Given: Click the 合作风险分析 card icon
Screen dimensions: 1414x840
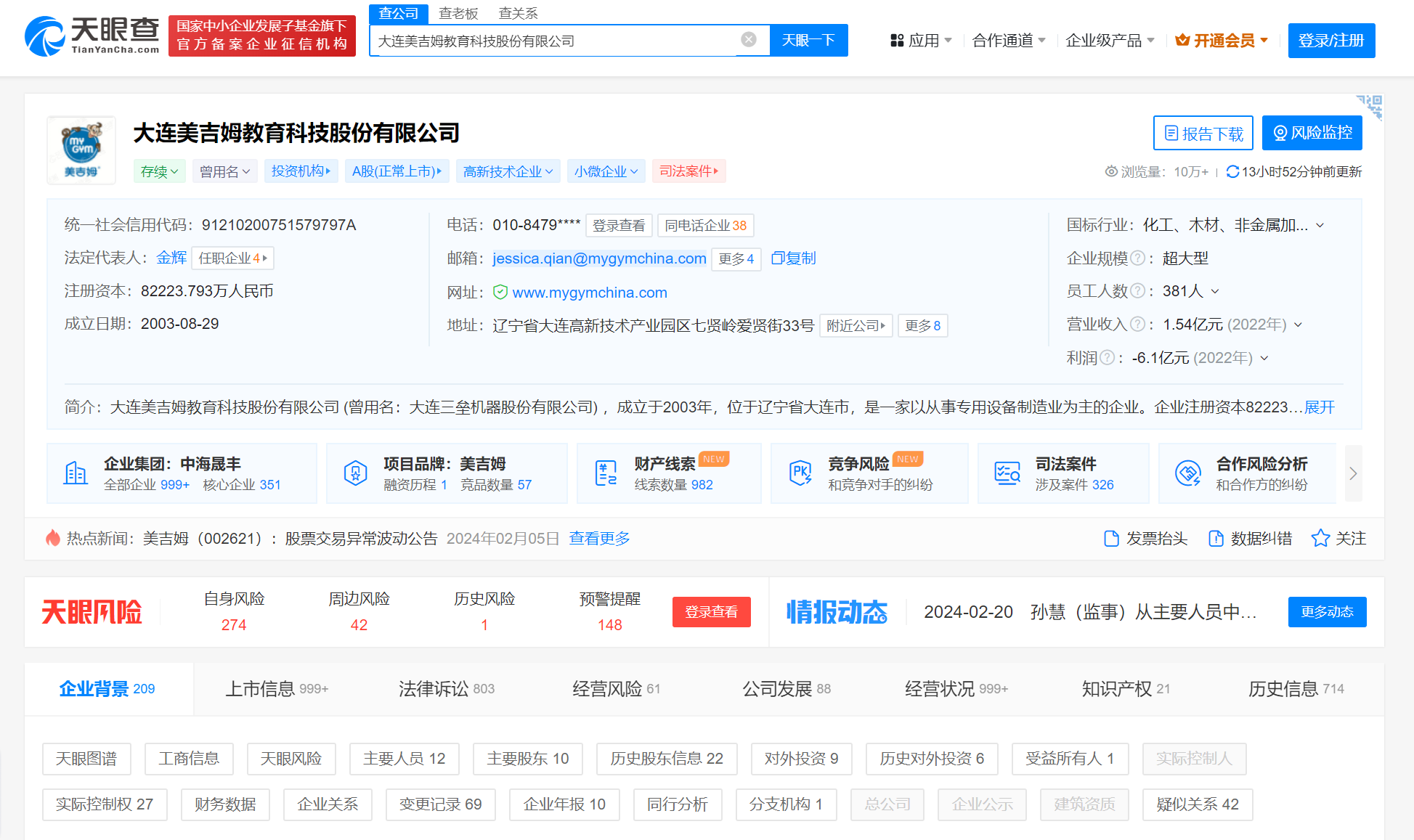Looking at the screenshot, I should 1188,473.
